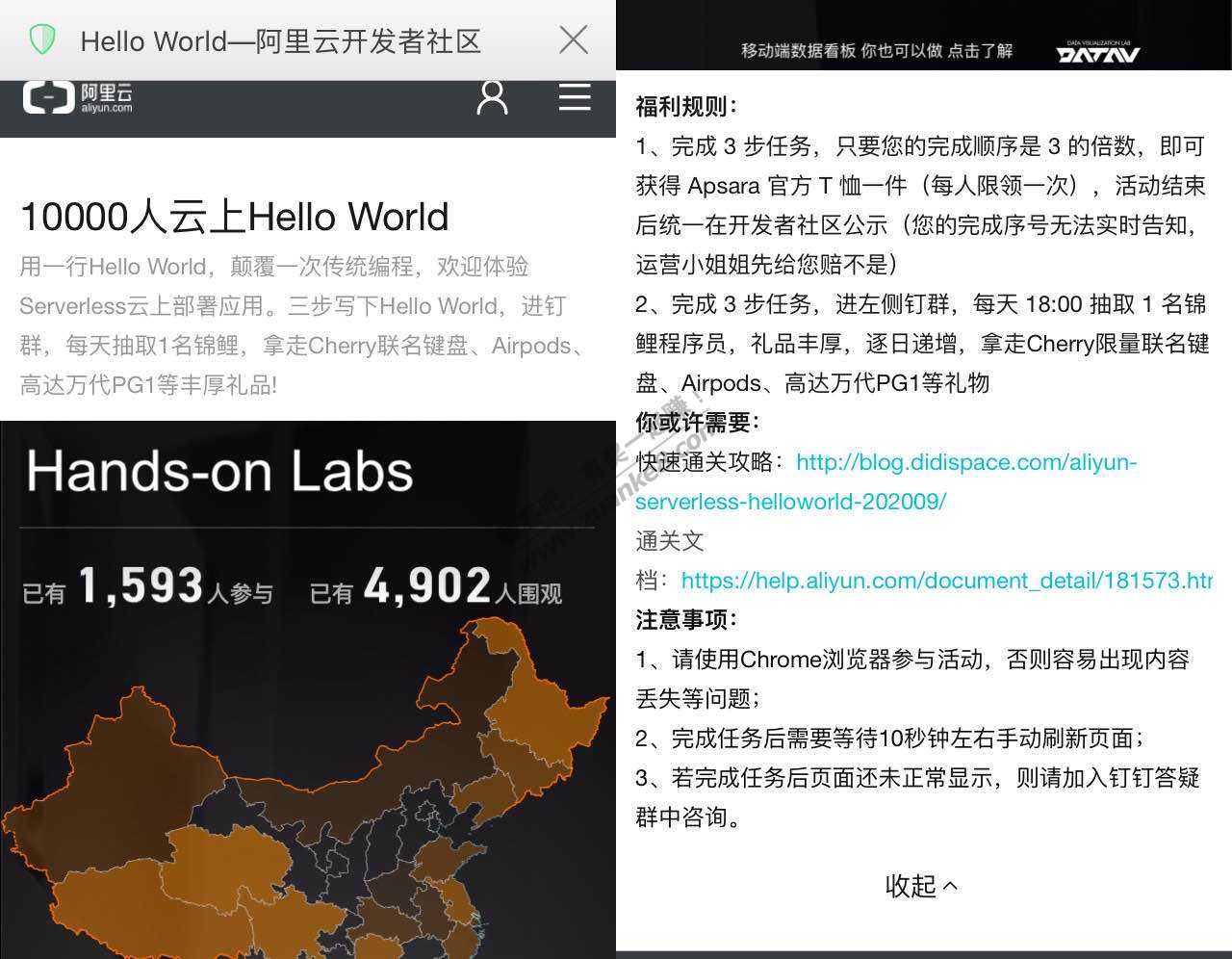Click the China map visualization
The image size is (1232, 959).
point(306,790)
